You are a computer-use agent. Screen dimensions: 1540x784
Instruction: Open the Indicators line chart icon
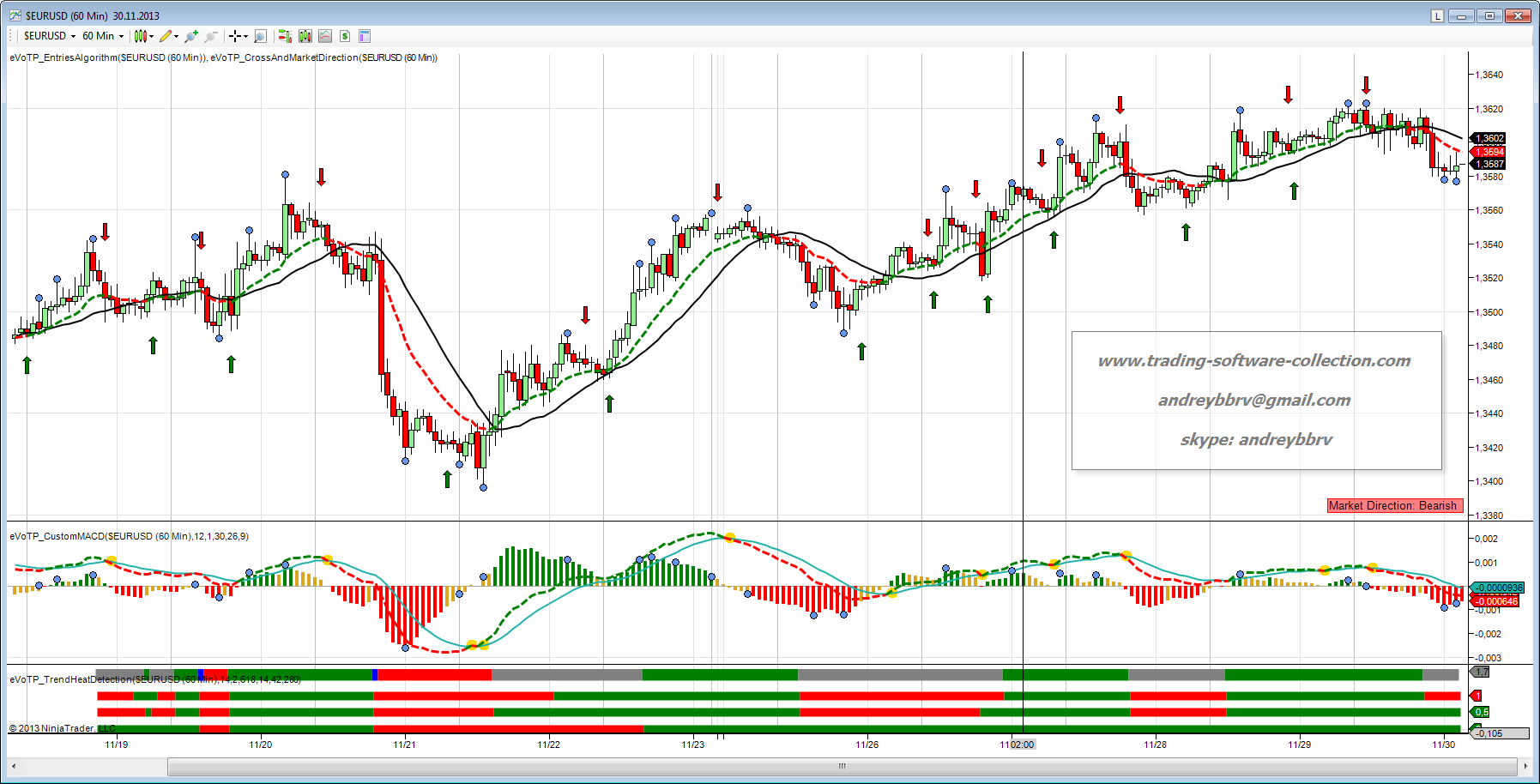tap(325, 36)
